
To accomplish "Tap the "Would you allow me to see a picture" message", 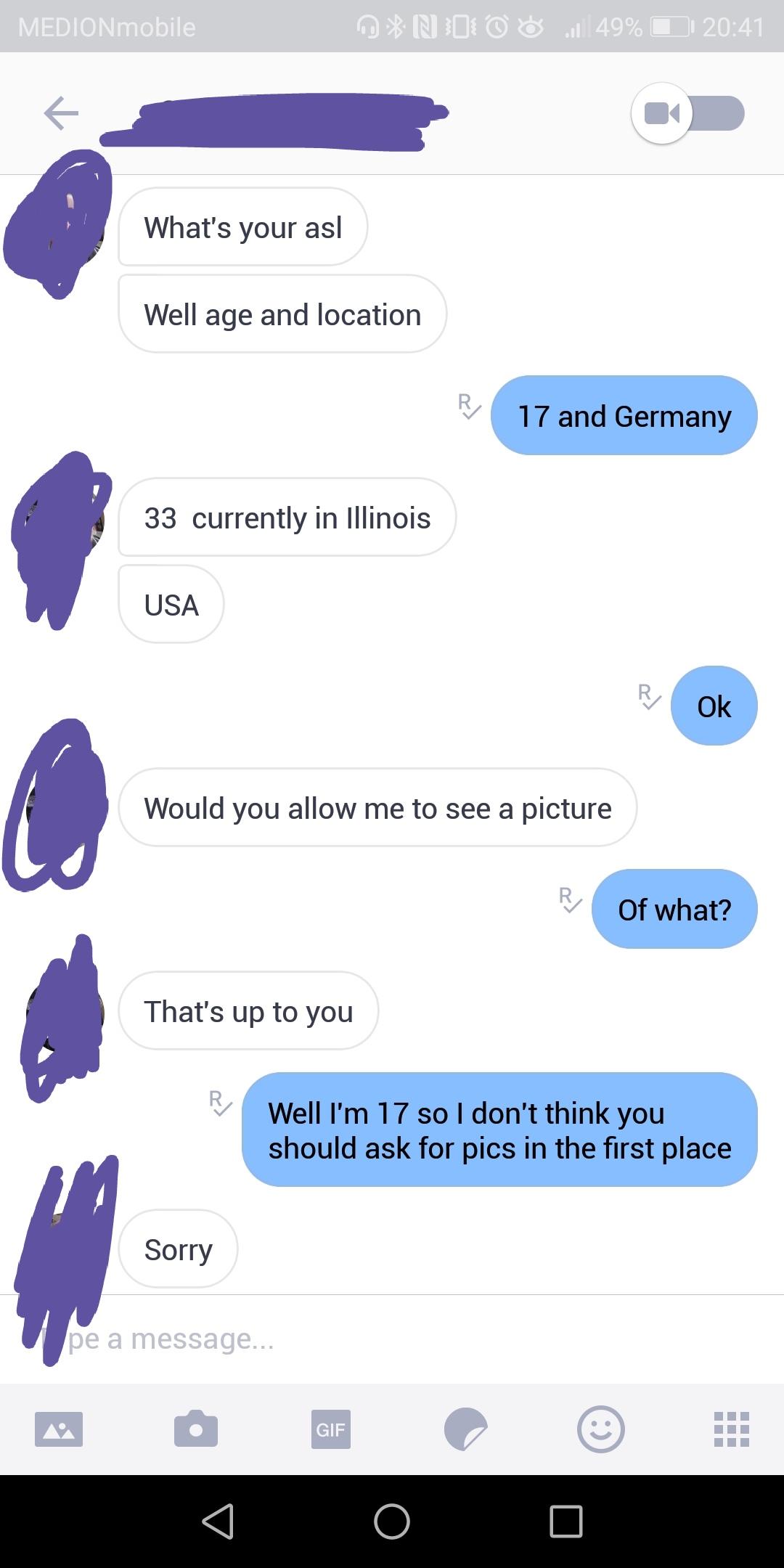I will coord(377,808).
